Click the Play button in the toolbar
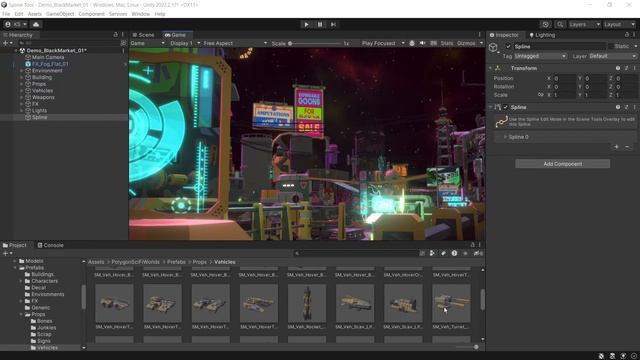Image resolution: width=640 pixels, height=360 pixels. pyautogui.click(x=307, y=24)
